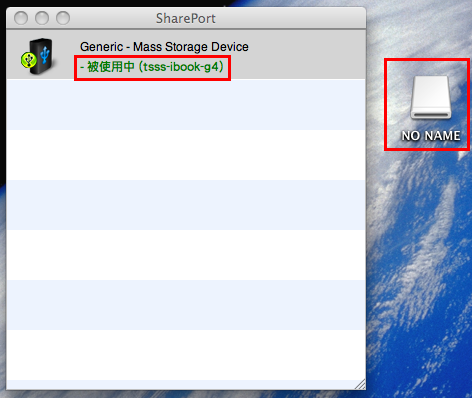Screen dimensions: 472x398
Task: Click the green USB badge on device icon
Action: coord(28,60)
